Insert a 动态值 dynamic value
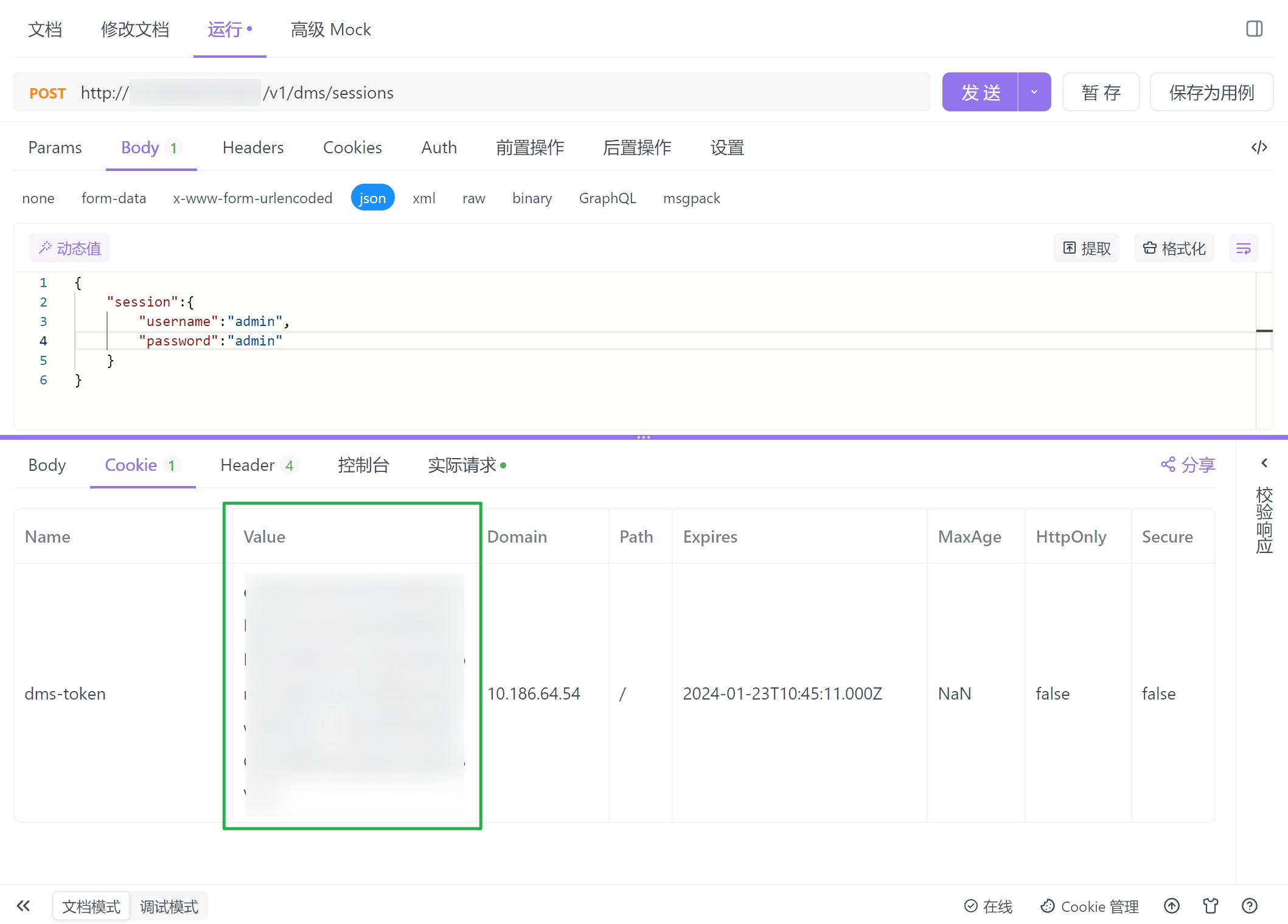The width and height of the screenshot is (1288, 924). [69, 248]
